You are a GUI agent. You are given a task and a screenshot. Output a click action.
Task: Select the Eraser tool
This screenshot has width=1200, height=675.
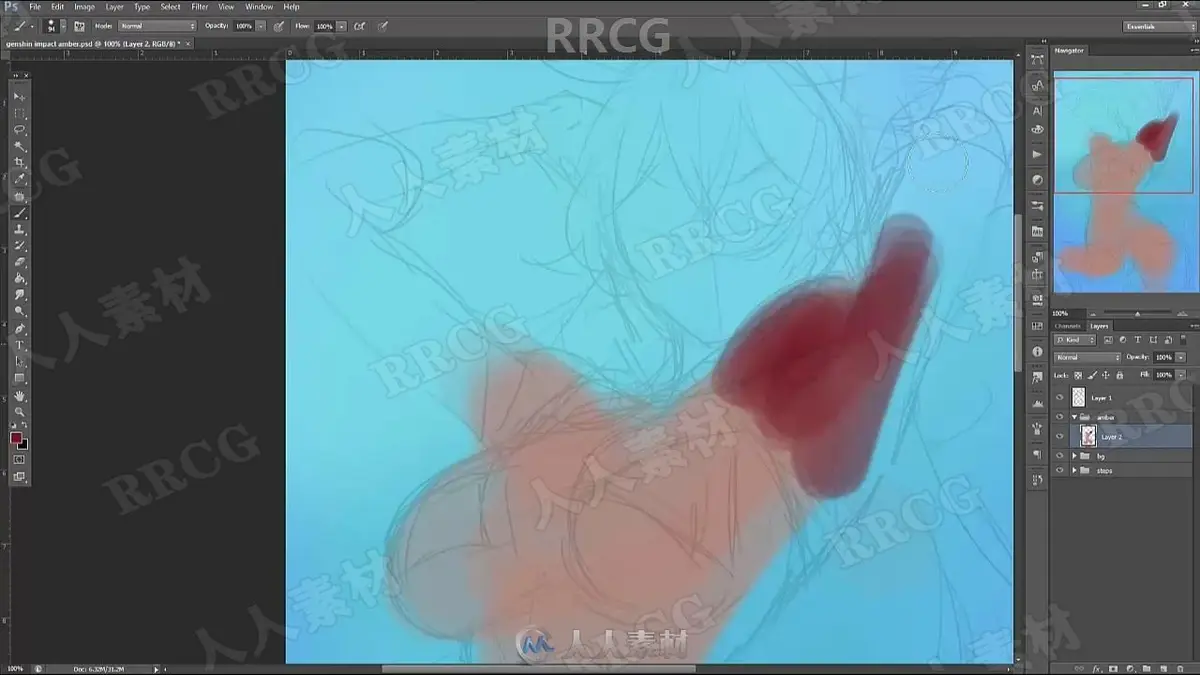point(20,262)
